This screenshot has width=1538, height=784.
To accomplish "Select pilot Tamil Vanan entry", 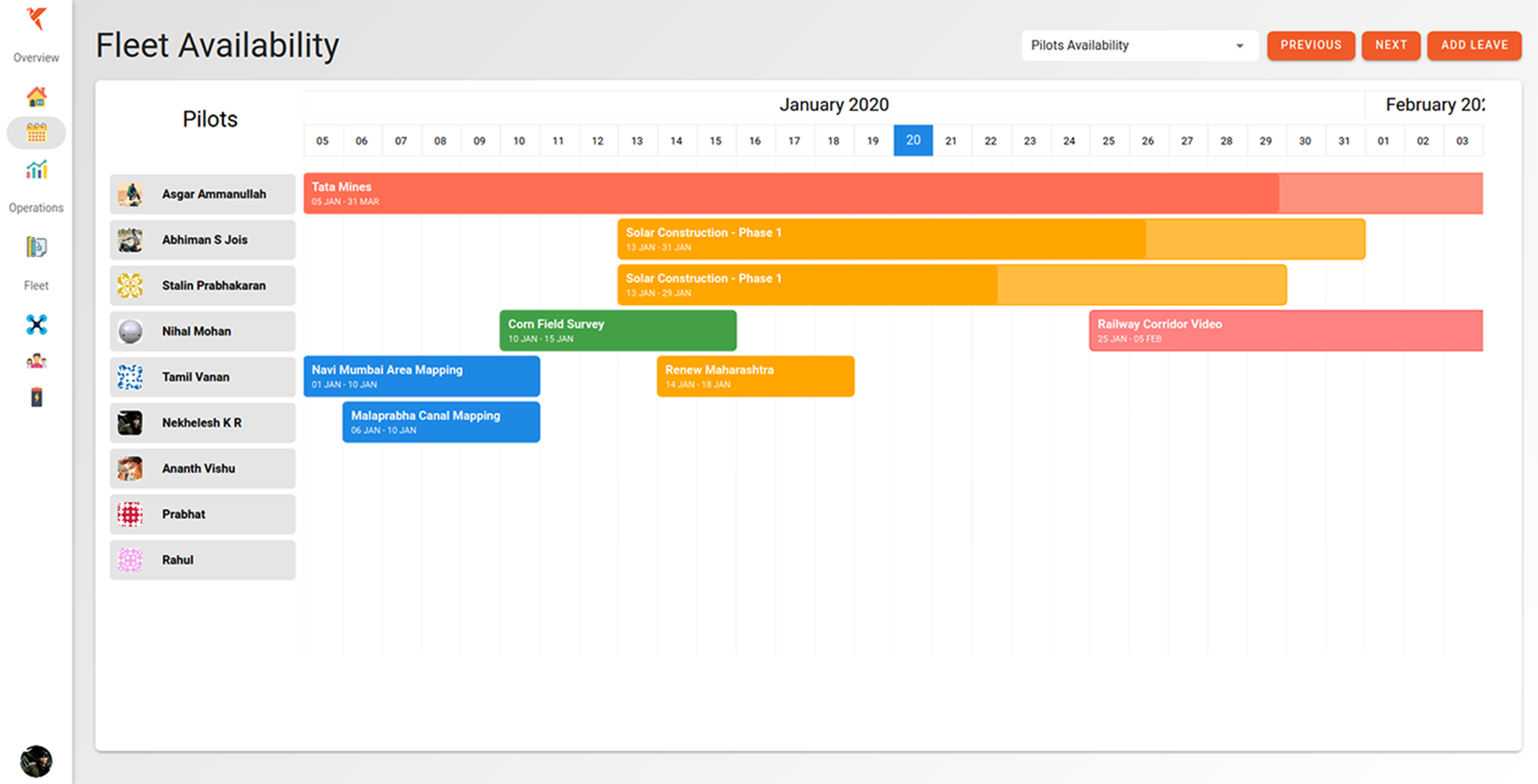I will pyautogui.click(x=202, y=377).
